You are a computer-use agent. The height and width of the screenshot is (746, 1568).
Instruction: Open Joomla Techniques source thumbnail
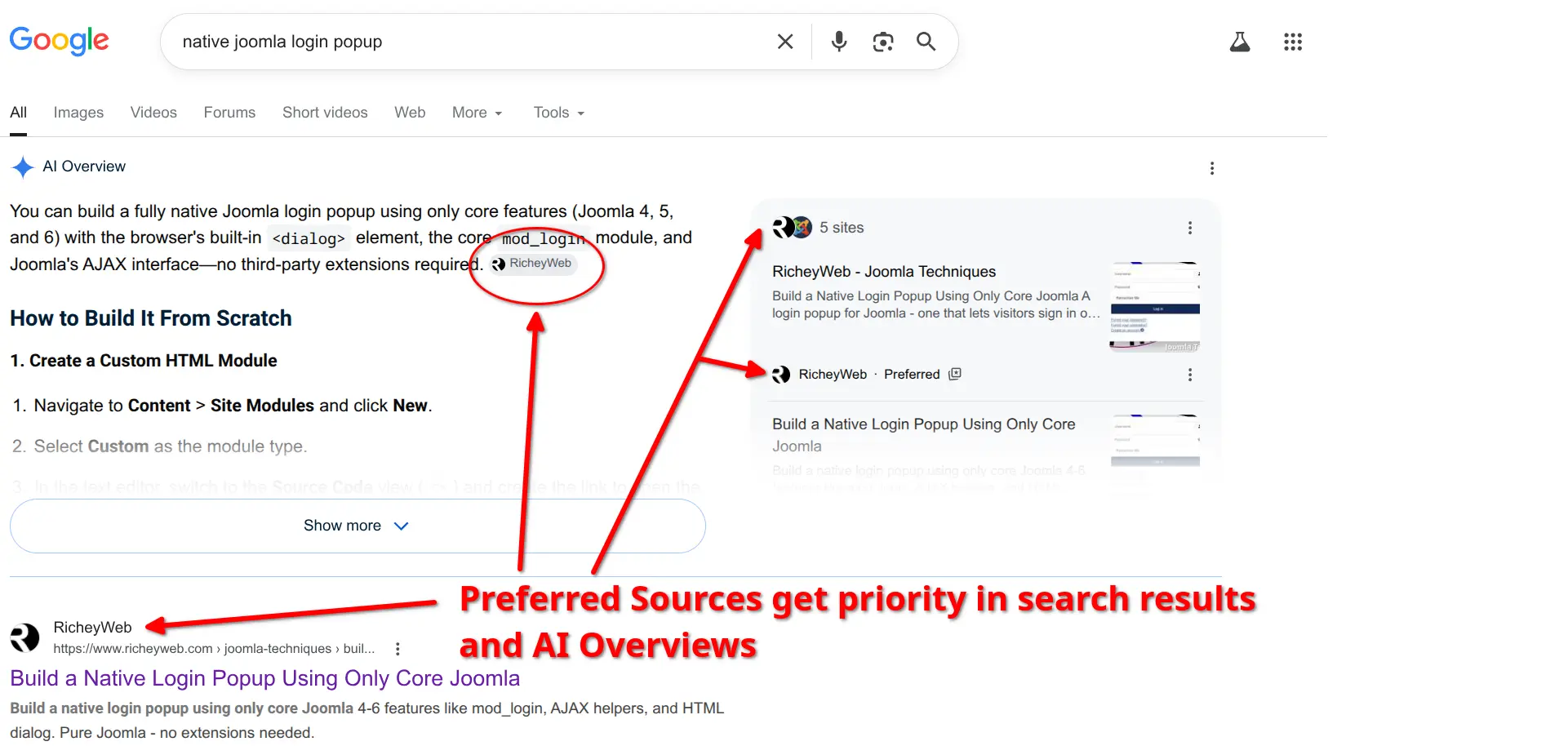pos(1155,307)
